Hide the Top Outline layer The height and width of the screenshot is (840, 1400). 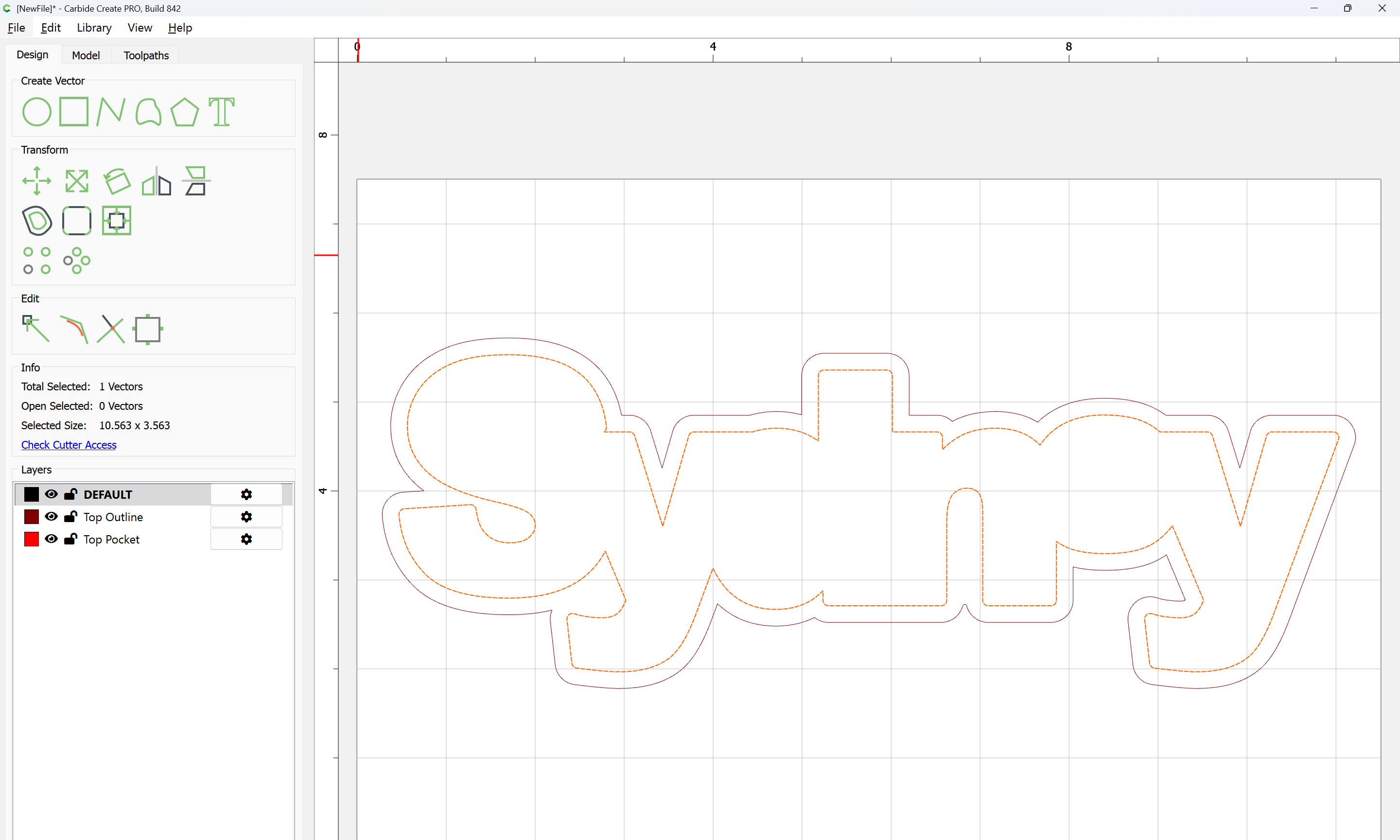tap(52, 516)
